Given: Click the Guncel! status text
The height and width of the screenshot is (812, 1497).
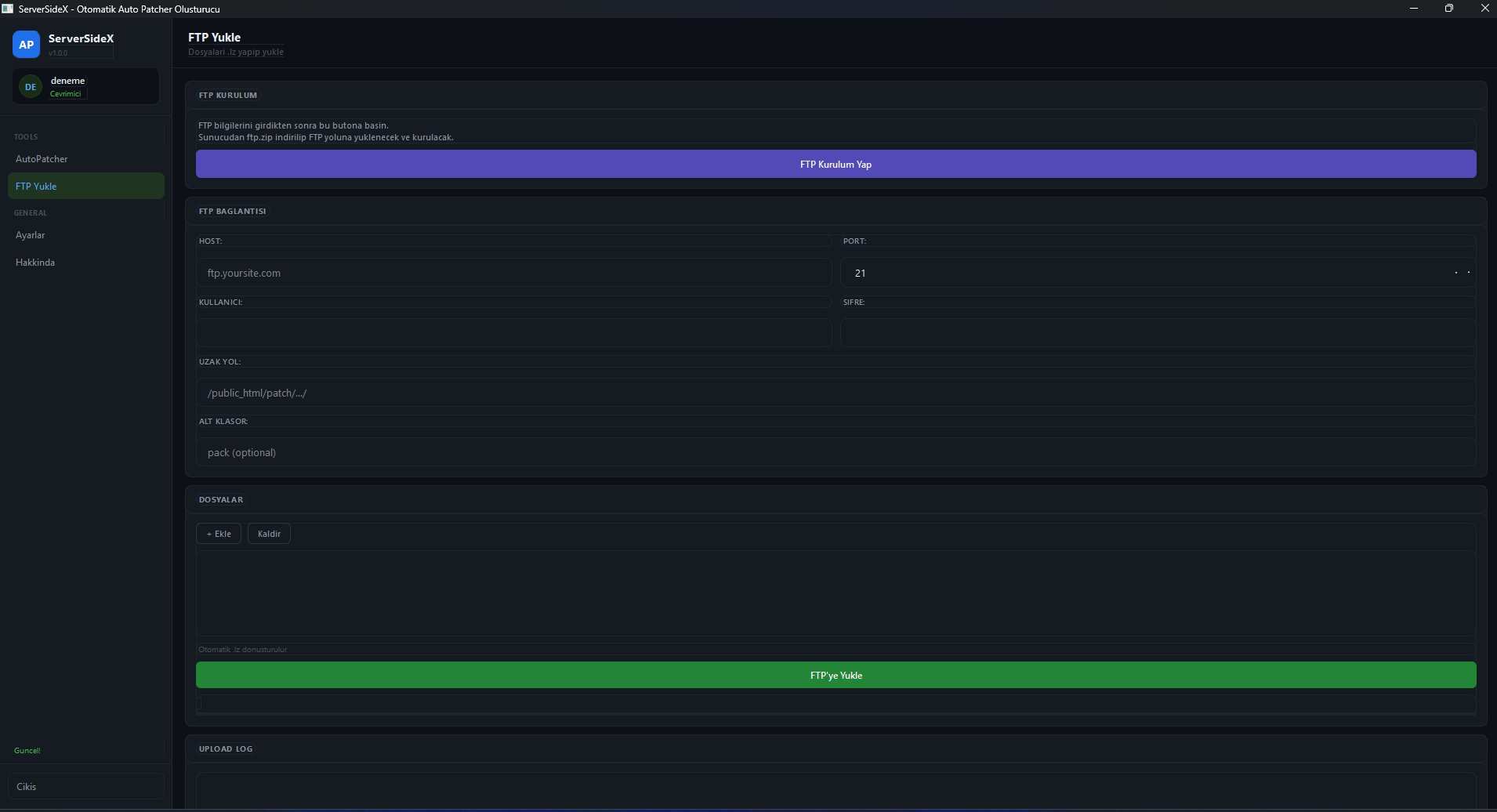Looking at the screenshot, I should pos(27,750).
